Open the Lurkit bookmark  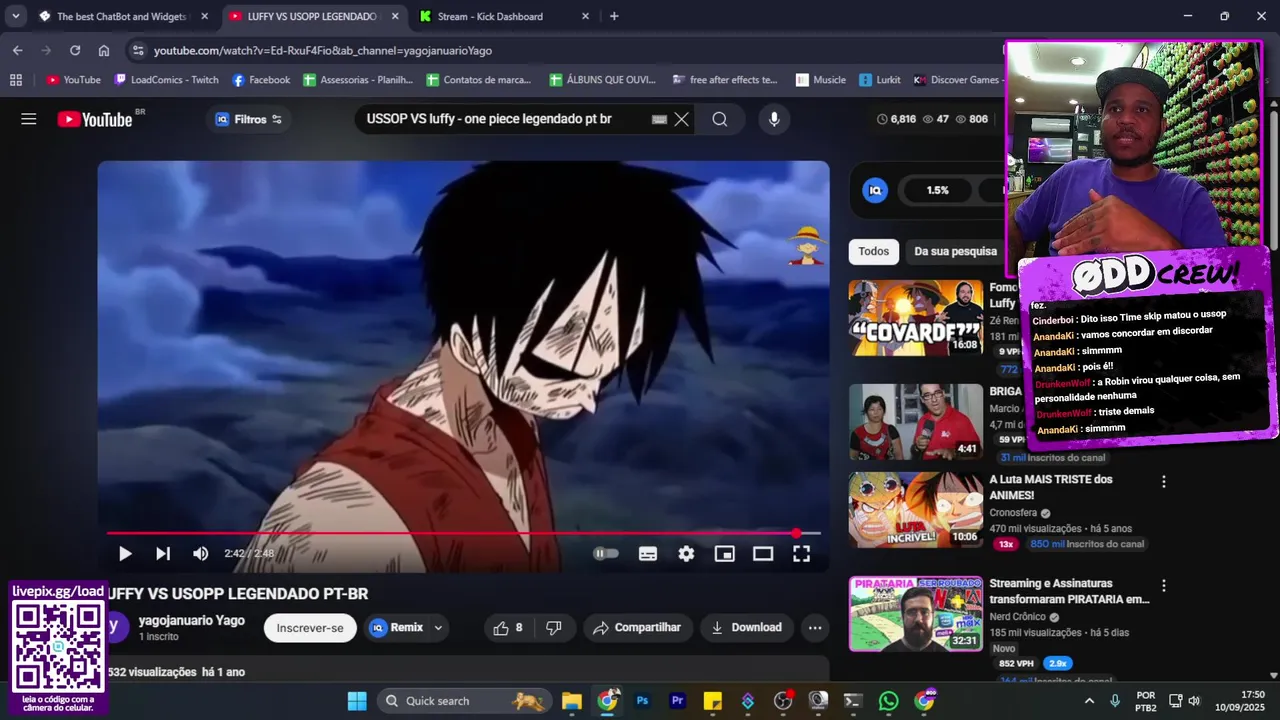[879, 80]
